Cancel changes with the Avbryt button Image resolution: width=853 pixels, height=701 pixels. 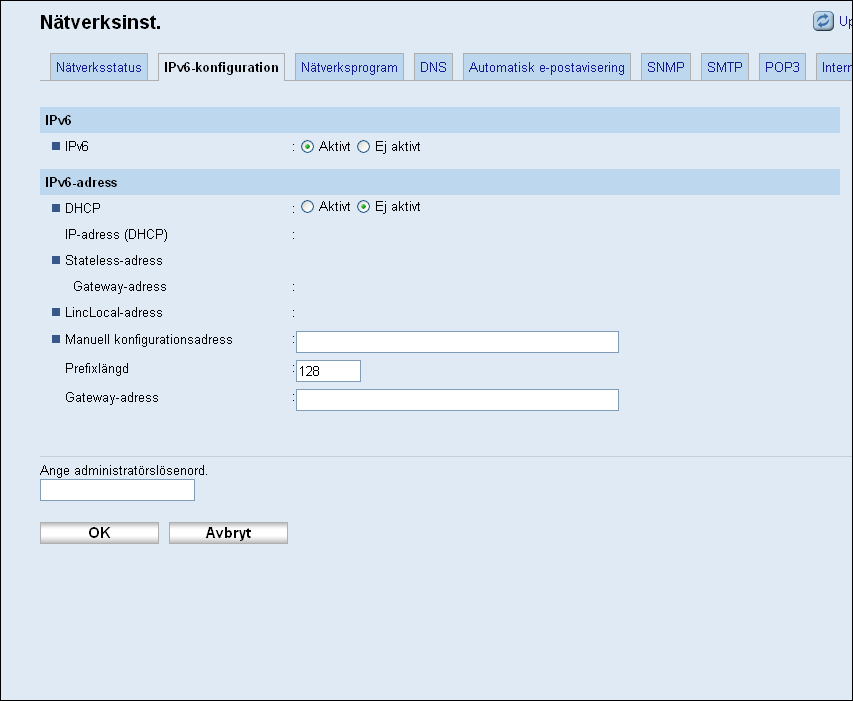coord(228,533)
